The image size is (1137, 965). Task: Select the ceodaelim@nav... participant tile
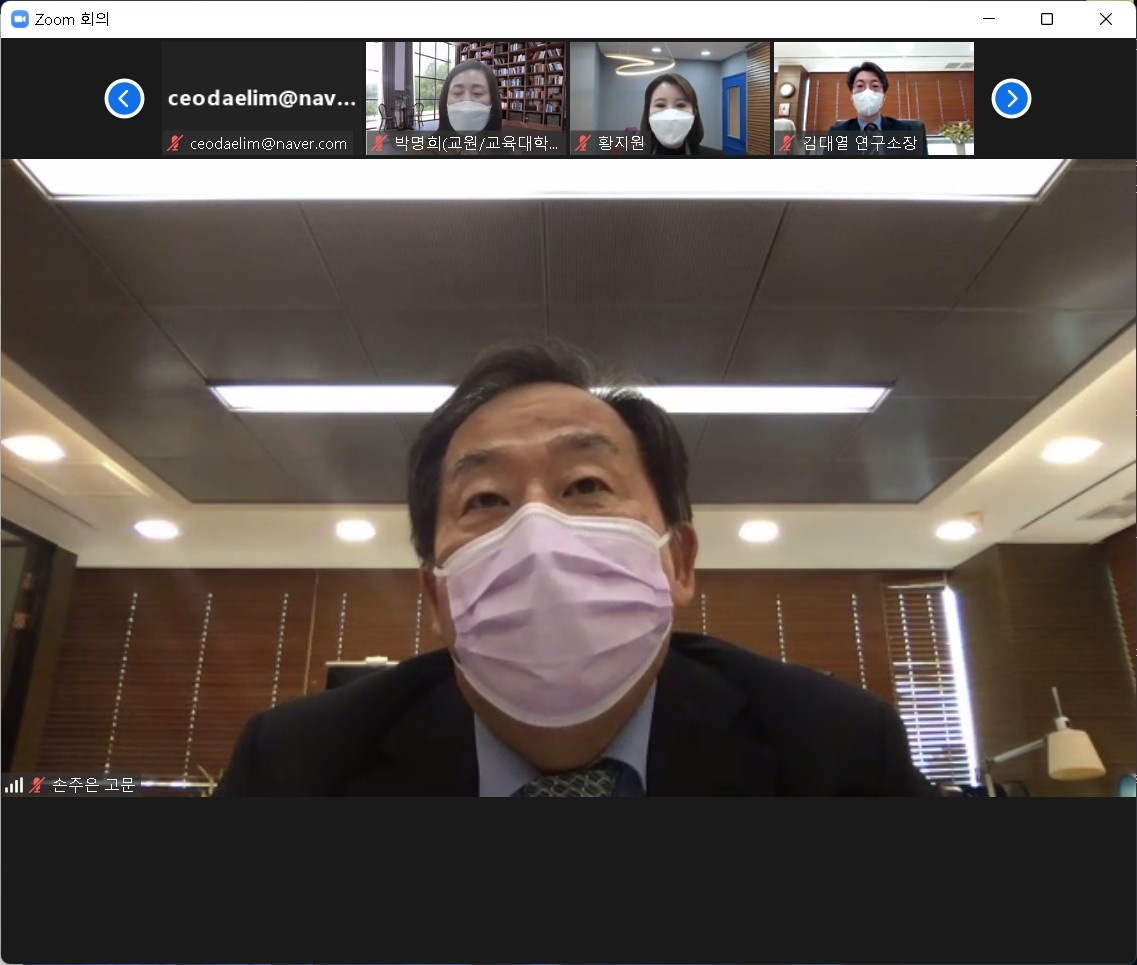coord(262,98)
